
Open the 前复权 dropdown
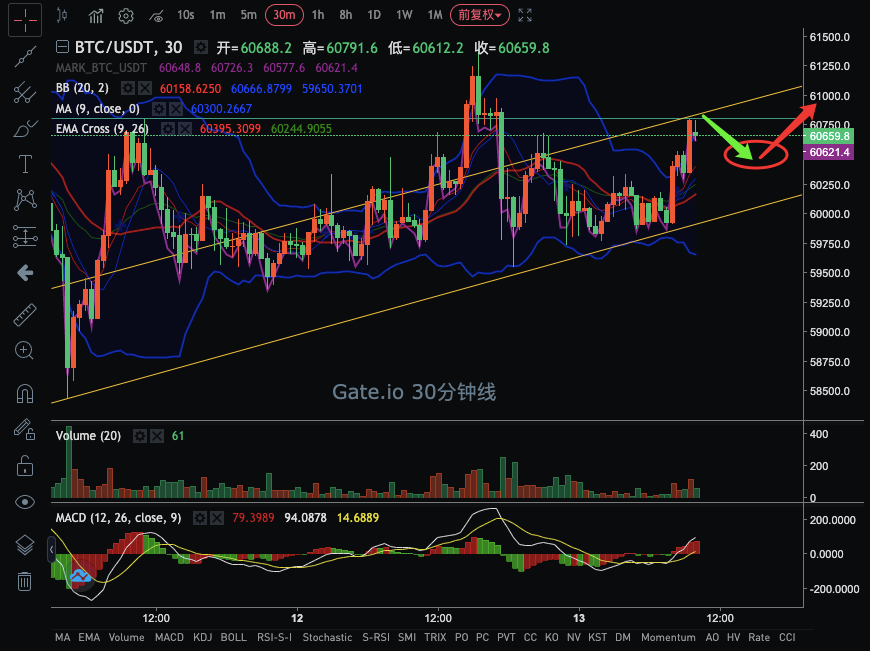coord(478,15)
